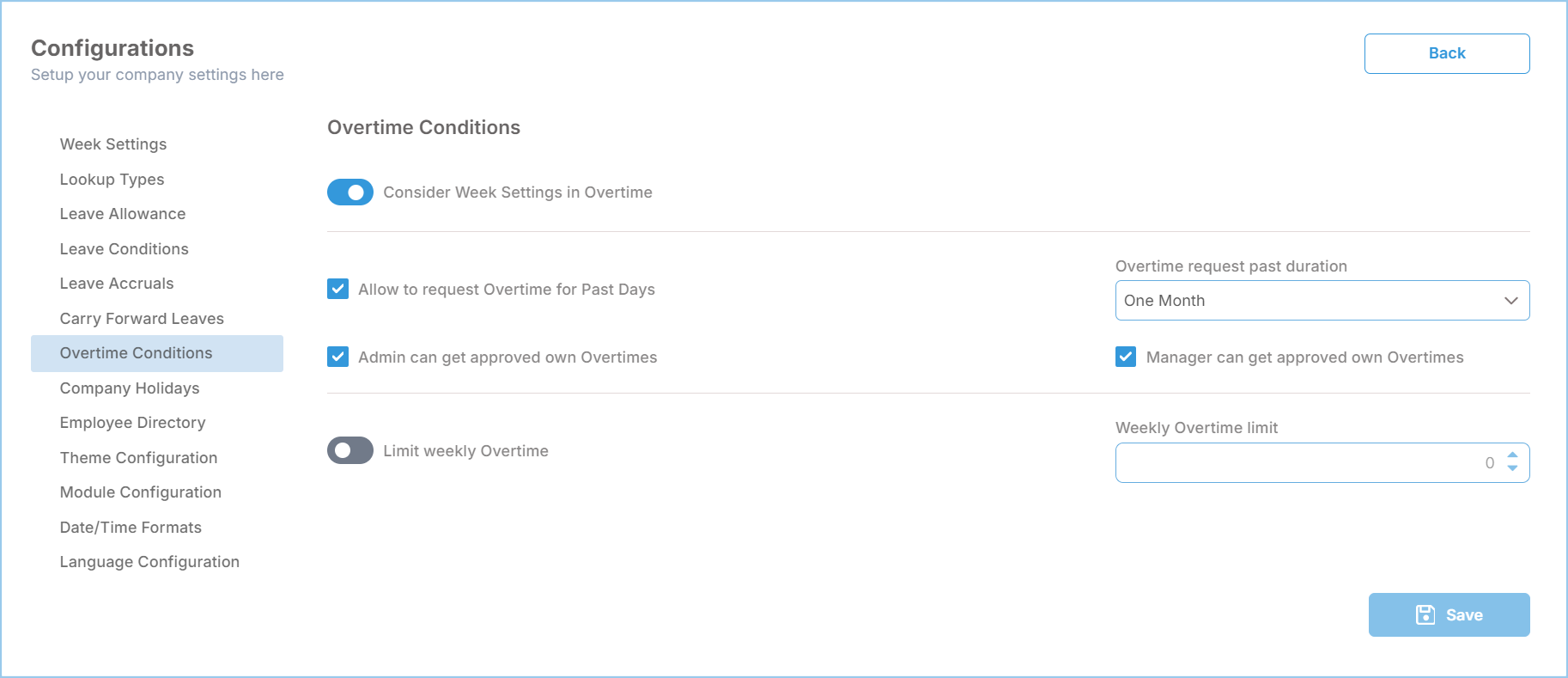Go to Leave Allowance section

coord(123,214)
